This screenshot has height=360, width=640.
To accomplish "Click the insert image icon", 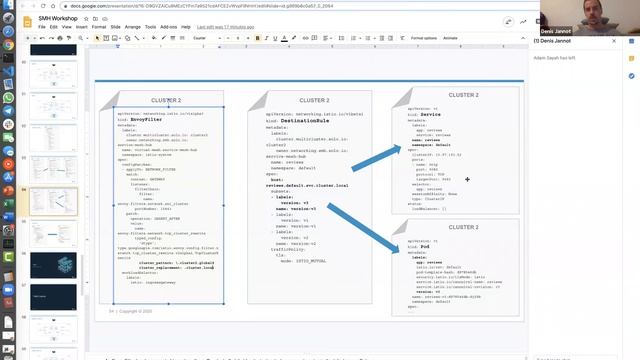I will [x=115, y=38].
